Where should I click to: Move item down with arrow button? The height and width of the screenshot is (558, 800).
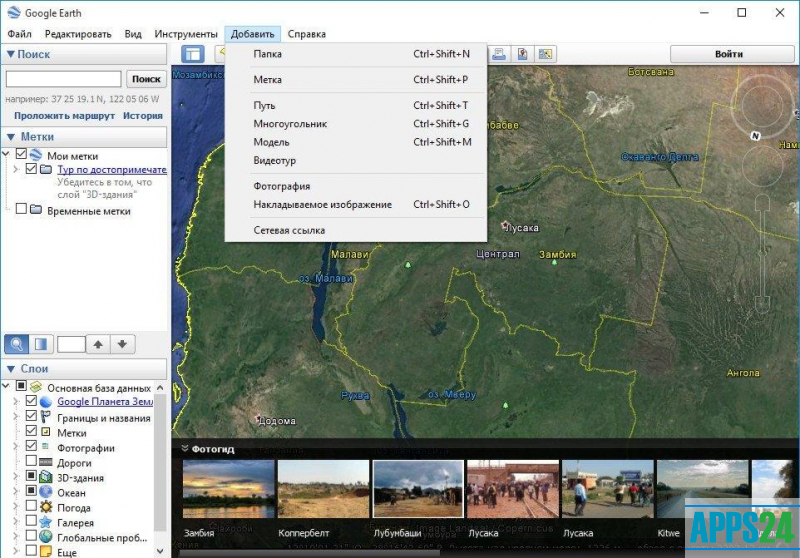122,344
